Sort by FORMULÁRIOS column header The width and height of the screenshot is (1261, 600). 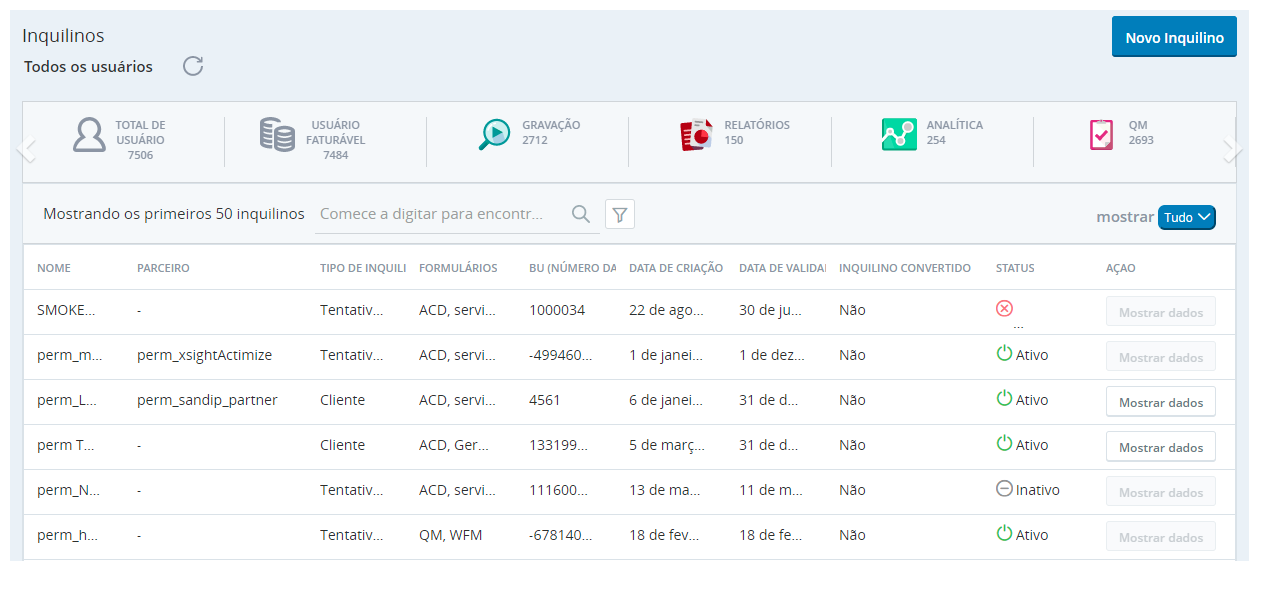pos(458,268)
